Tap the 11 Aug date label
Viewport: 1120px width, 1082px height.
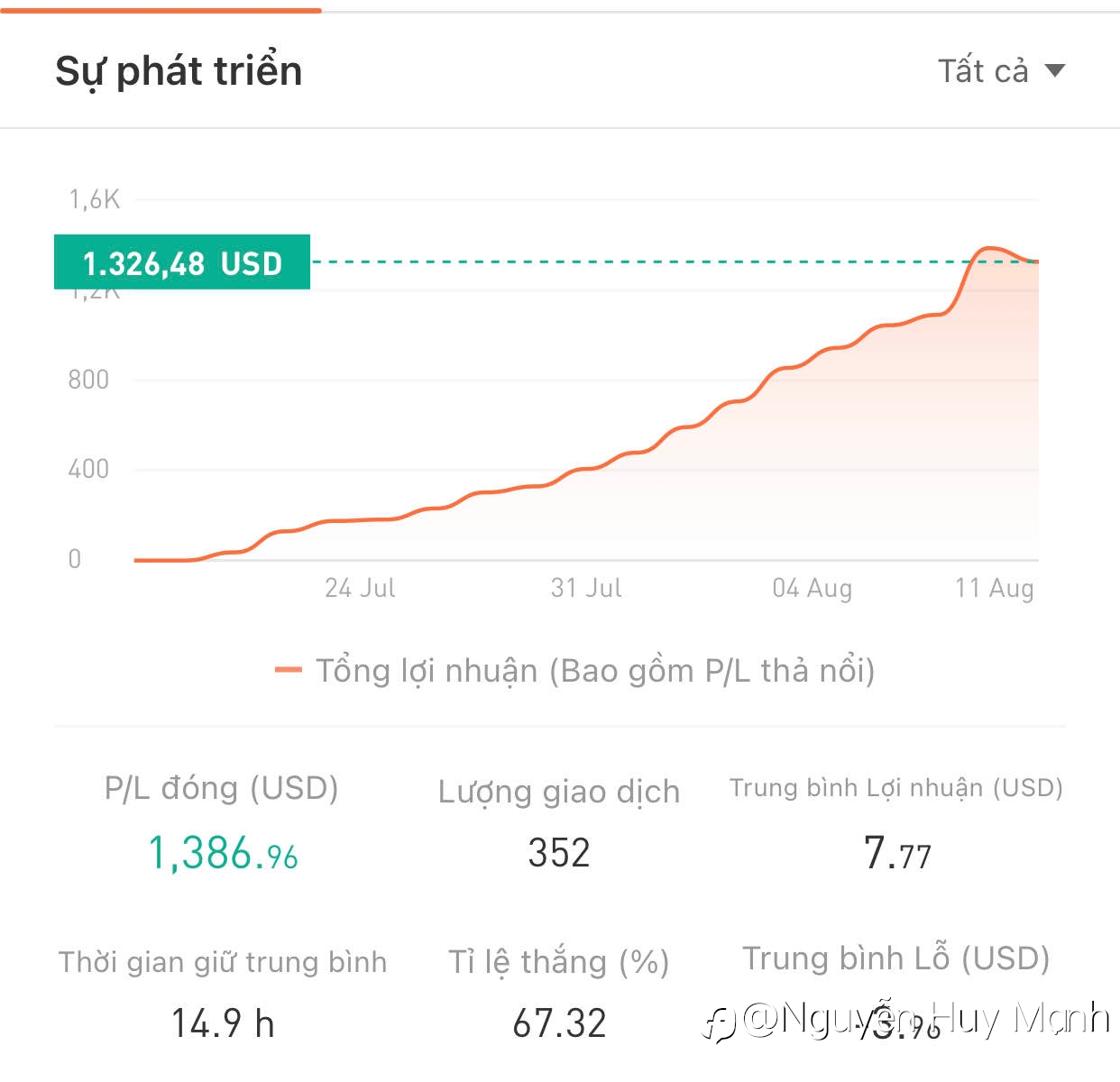[994, 589]
